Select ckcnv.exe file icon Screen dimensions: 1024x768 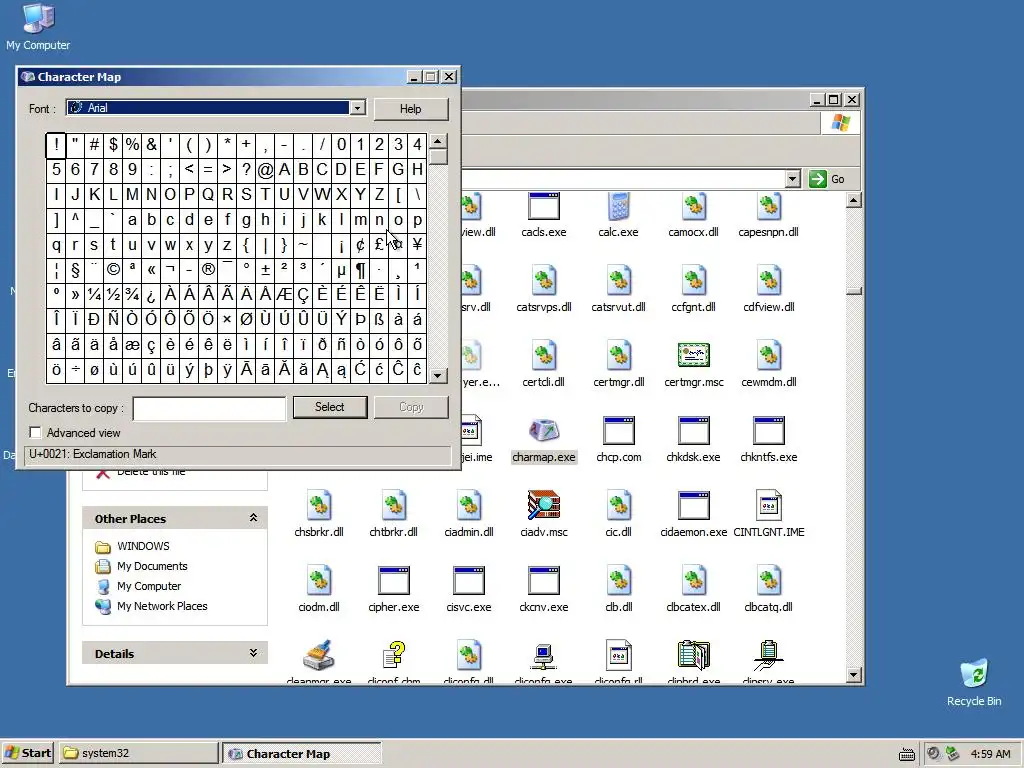tap(543, 581)
